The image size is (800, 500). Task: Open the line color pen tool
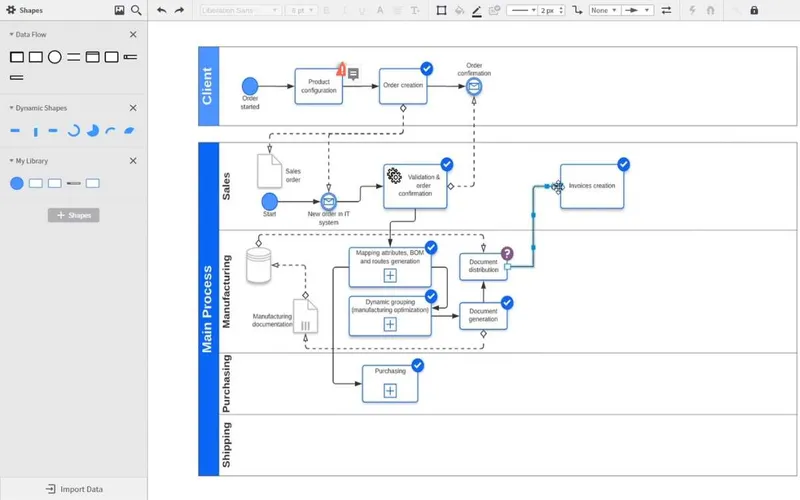coord(477,11)
